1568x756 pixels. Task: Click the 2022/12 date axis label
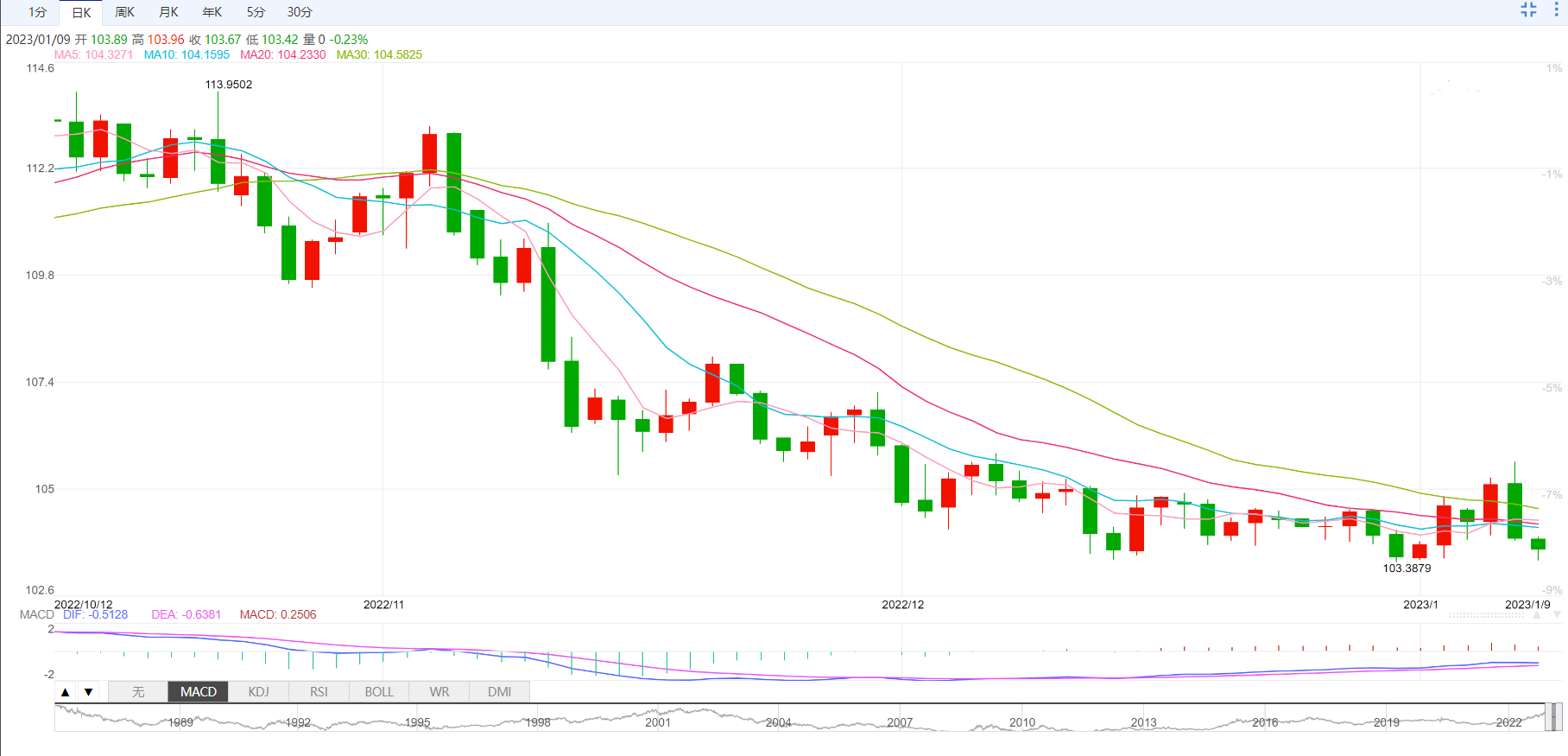click(x=902, y=605)
